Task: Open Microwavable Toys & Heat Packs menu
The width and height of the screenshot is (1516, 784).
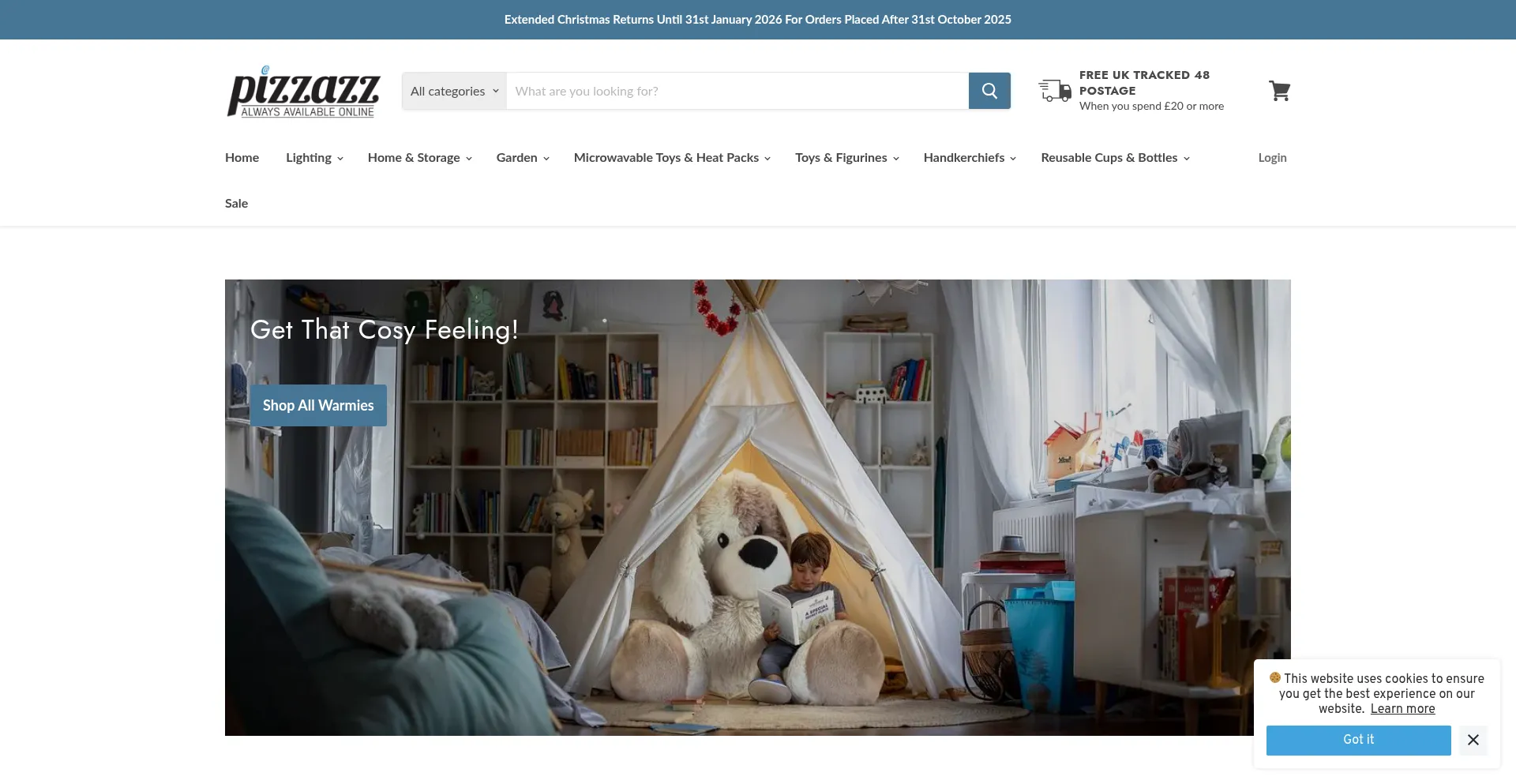Action: click(x=672, y=158)
